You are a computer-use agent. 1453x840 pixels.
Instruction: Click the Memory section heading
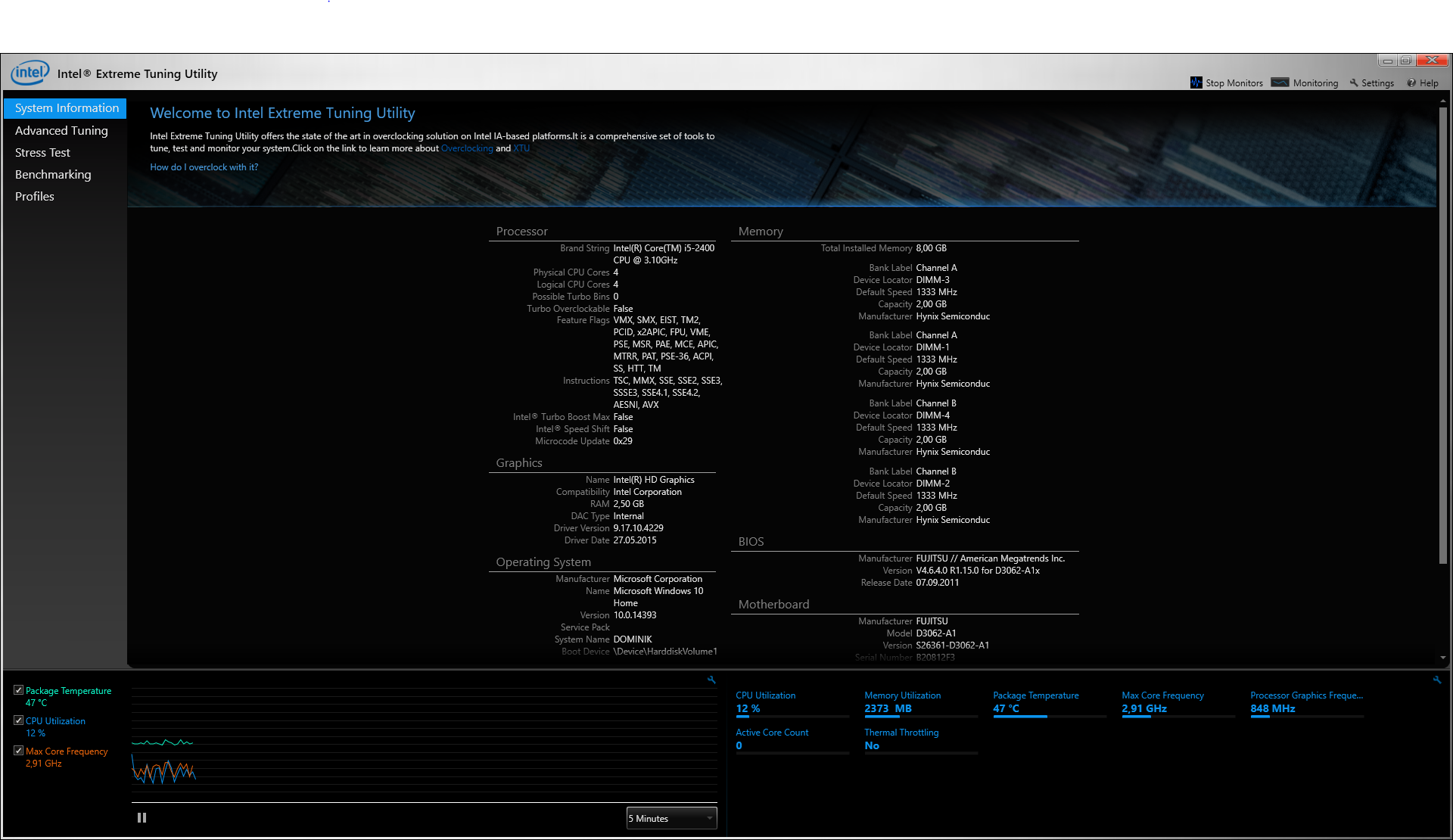tap(761, 231)
